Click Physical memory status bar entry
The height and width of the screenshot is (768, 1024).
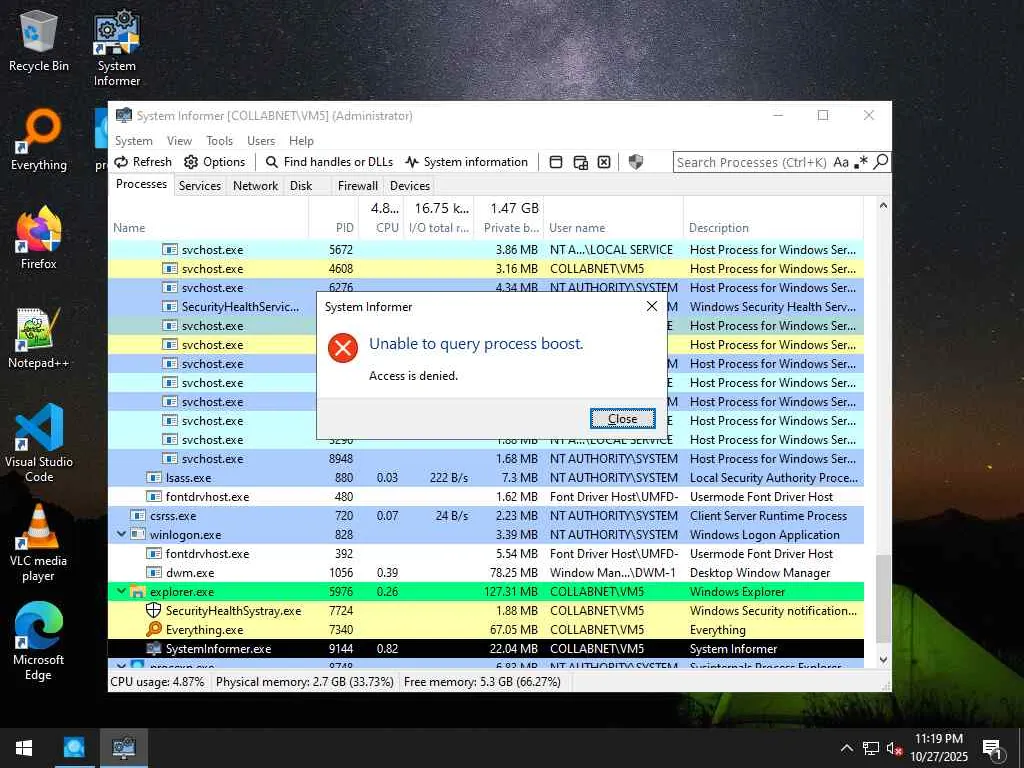click(x=304, y=682)
